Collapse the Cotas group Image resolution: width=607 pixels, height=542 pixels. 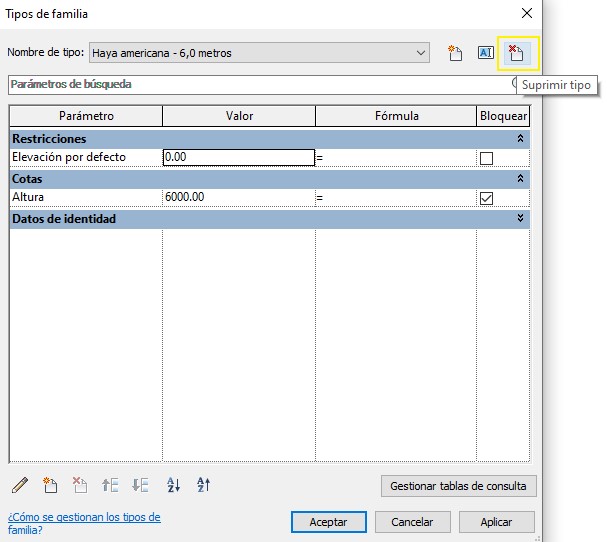pyautogui.click(x=520, y=179)
